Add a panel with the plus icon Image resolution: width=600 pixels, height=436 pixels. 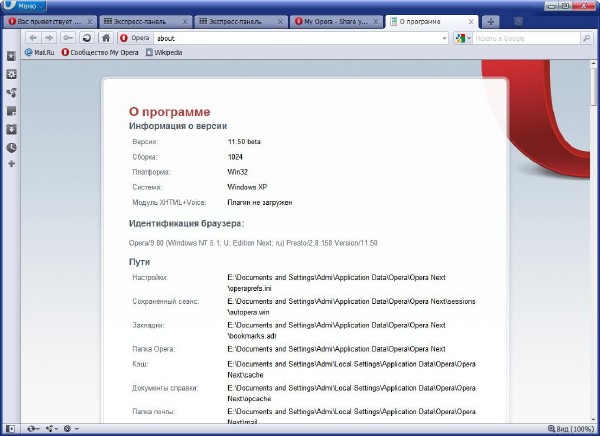point(11,163)
